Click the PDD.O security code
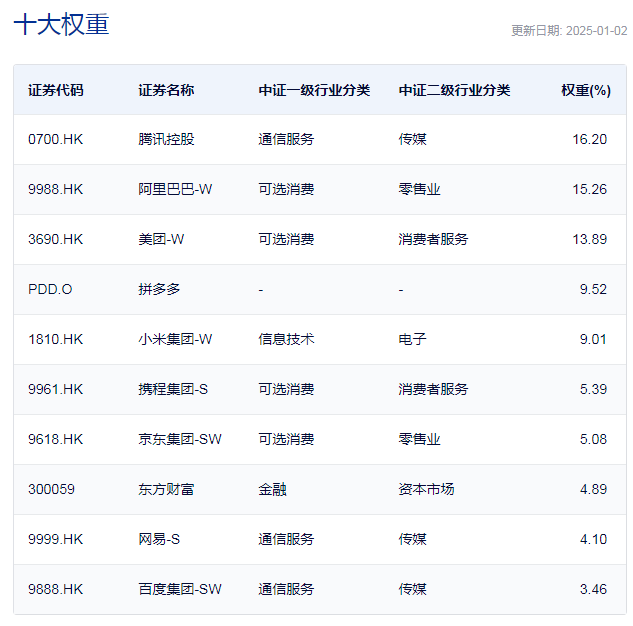 (x=50, y=289)
